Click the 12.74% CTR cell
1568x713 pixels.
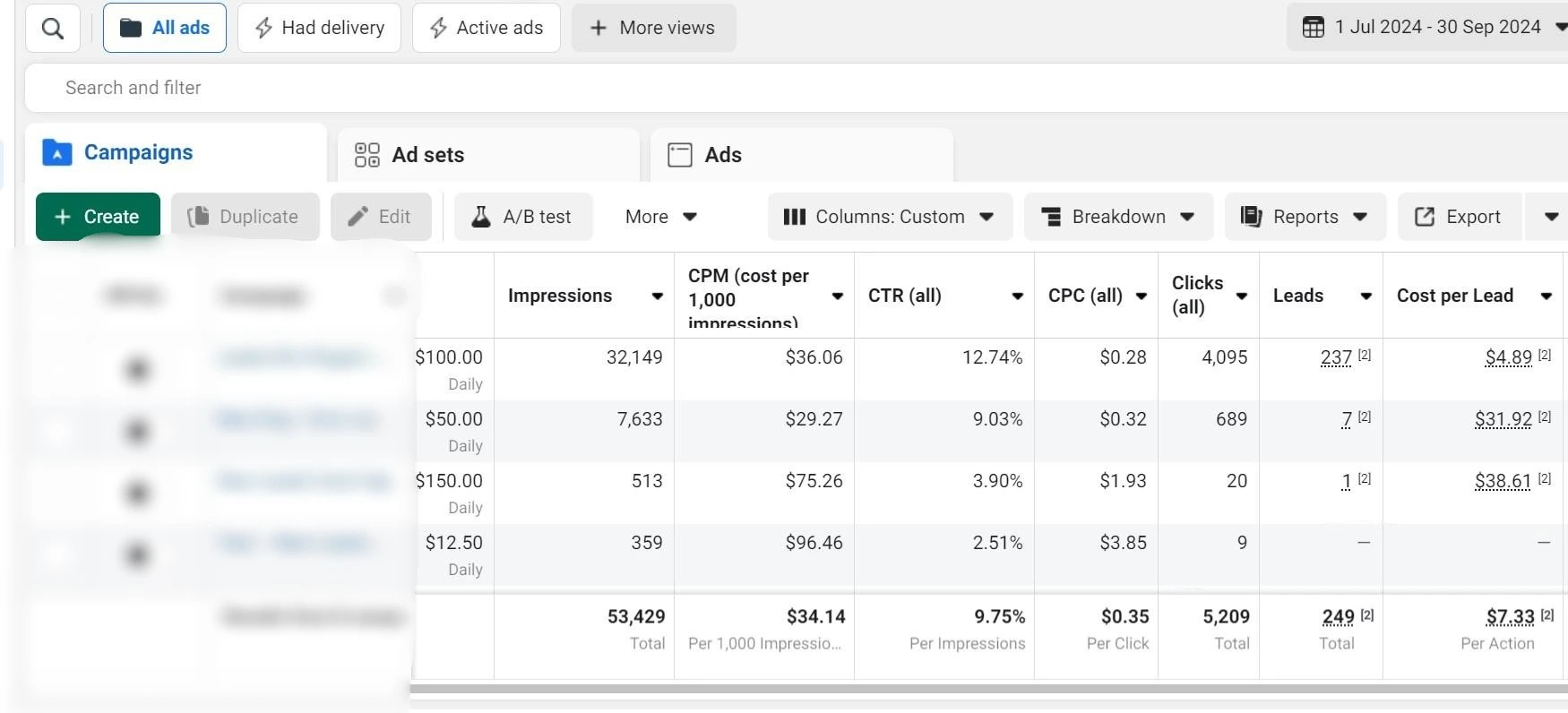[x=944, y=369]
